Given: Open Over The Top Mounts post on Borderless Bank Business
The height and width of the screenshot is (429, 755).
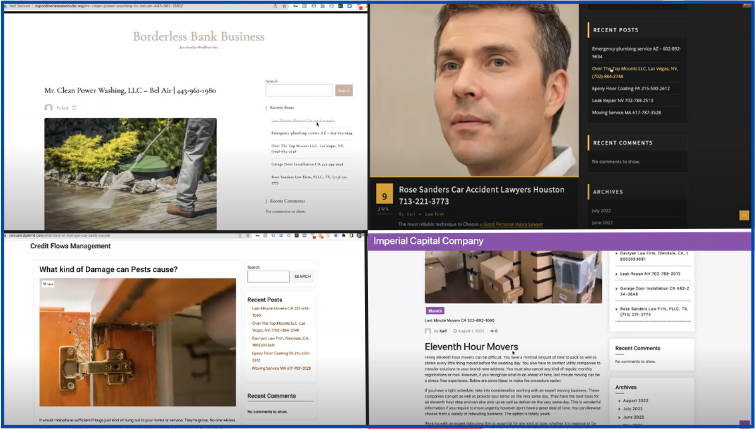Looking at the screenshot, I should pos(308,148).
